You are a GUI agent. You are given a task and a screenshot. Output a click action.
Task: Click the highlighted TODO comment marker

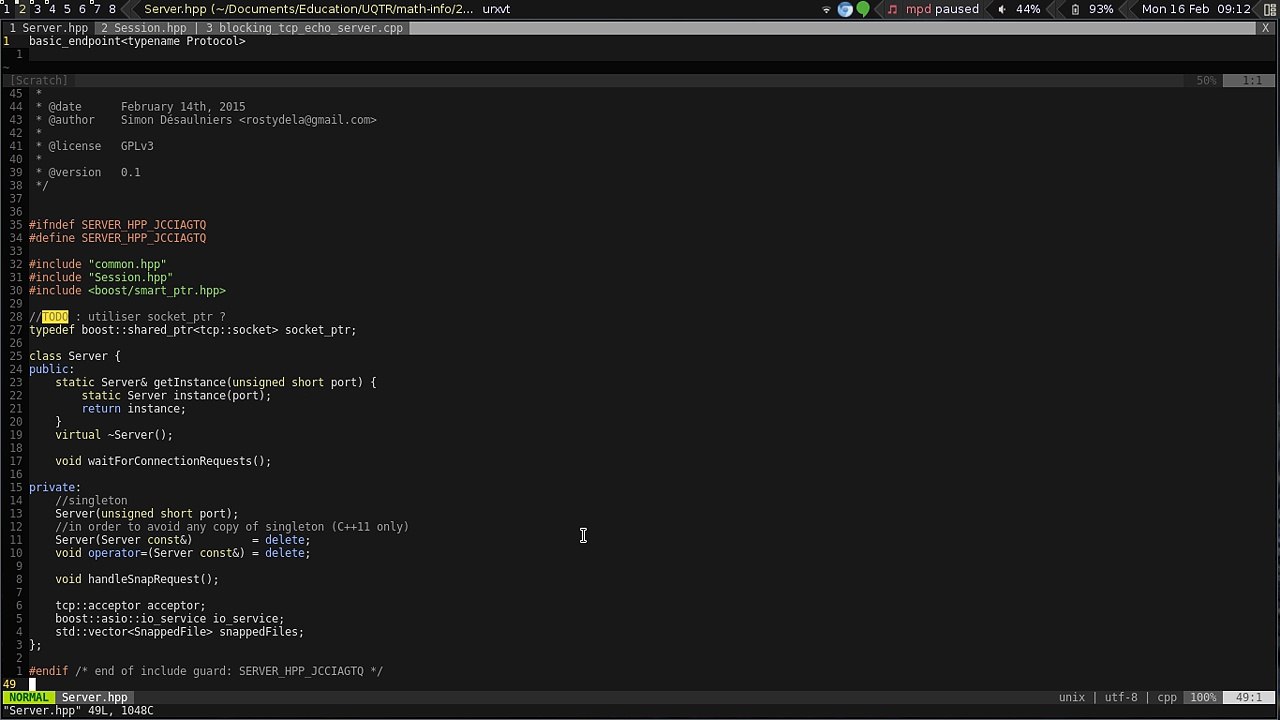[x=55, y=317]
